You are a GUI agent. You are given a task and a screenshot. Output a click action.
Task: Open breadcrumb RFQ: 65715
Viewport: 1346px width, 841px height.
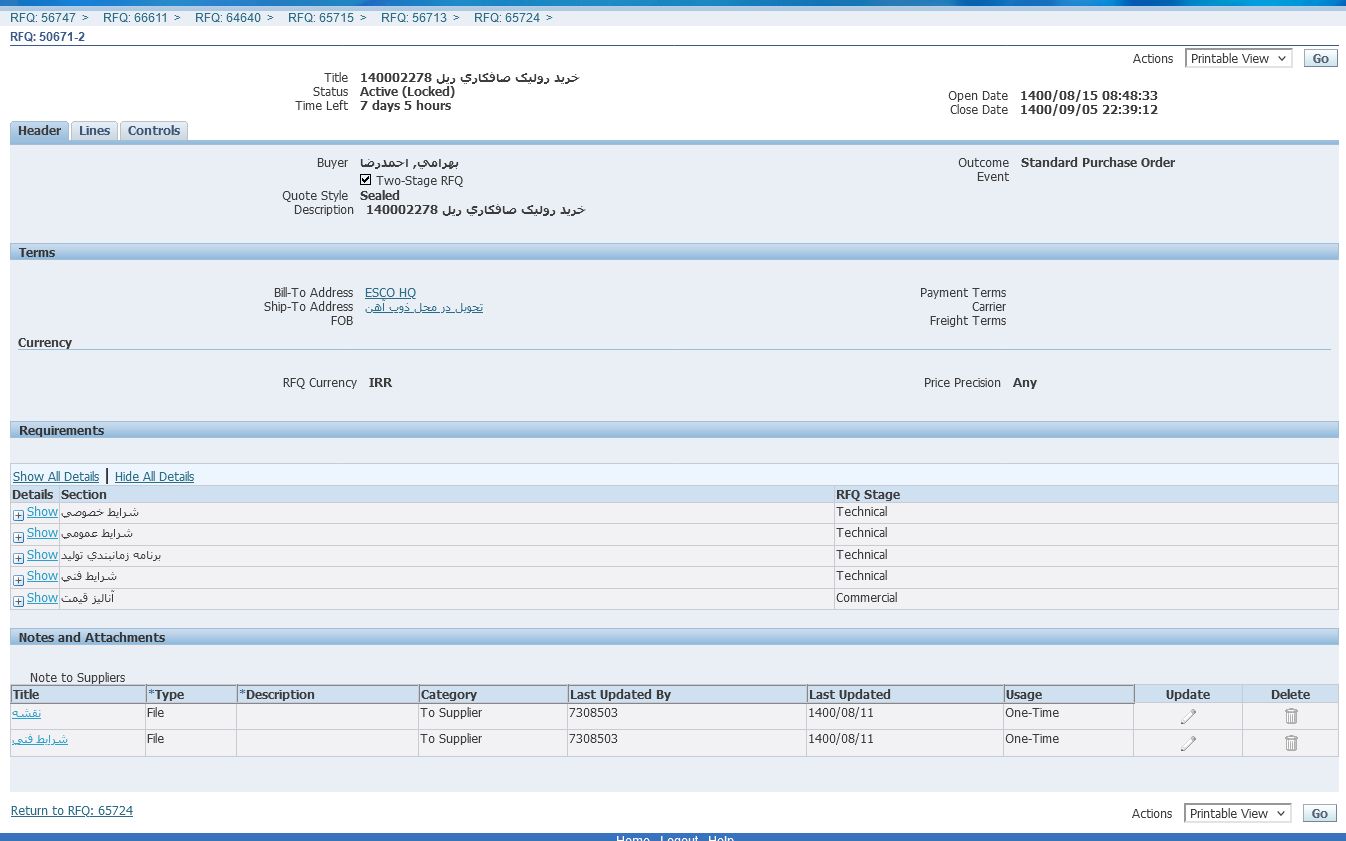pos(321,18)
